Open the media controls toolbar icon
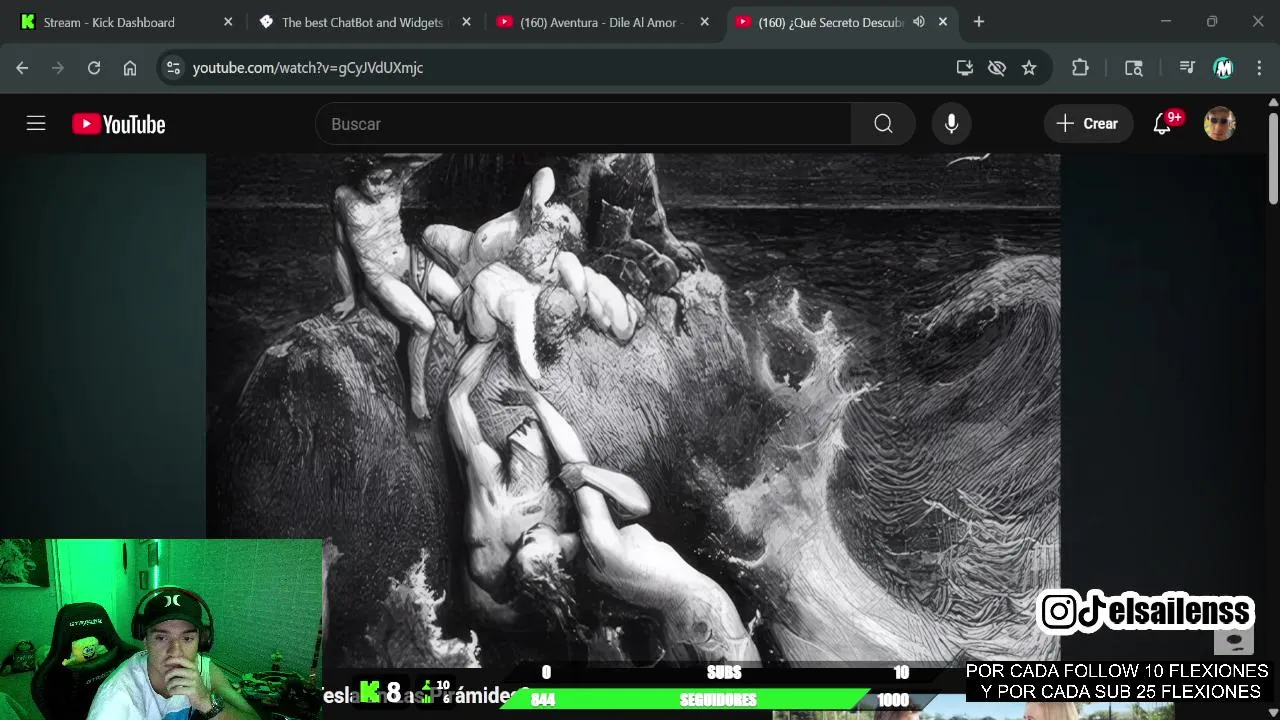1280x720 pixels. click(x=1187, y=68)
